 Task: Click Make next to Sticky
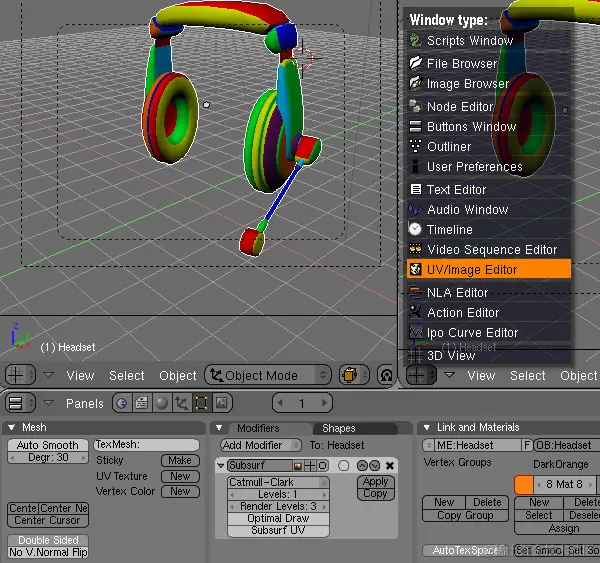coord(180,460)
